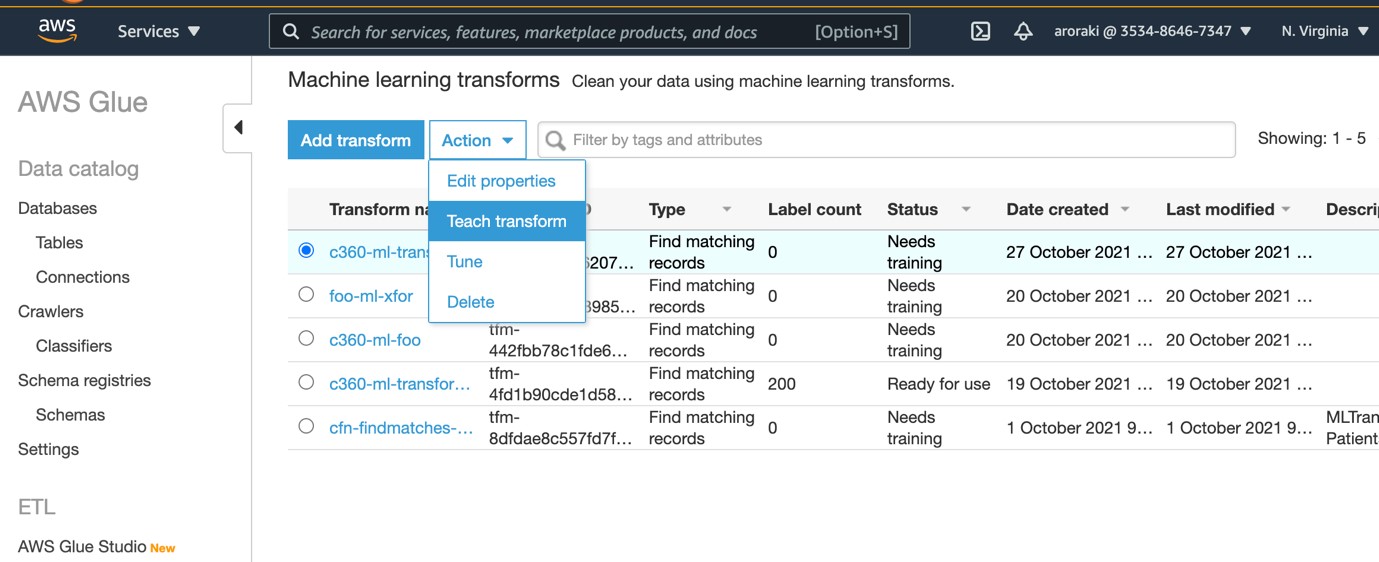Expand the Services dropdown menu
The image size is (1379, 562).
pos(159,31)
